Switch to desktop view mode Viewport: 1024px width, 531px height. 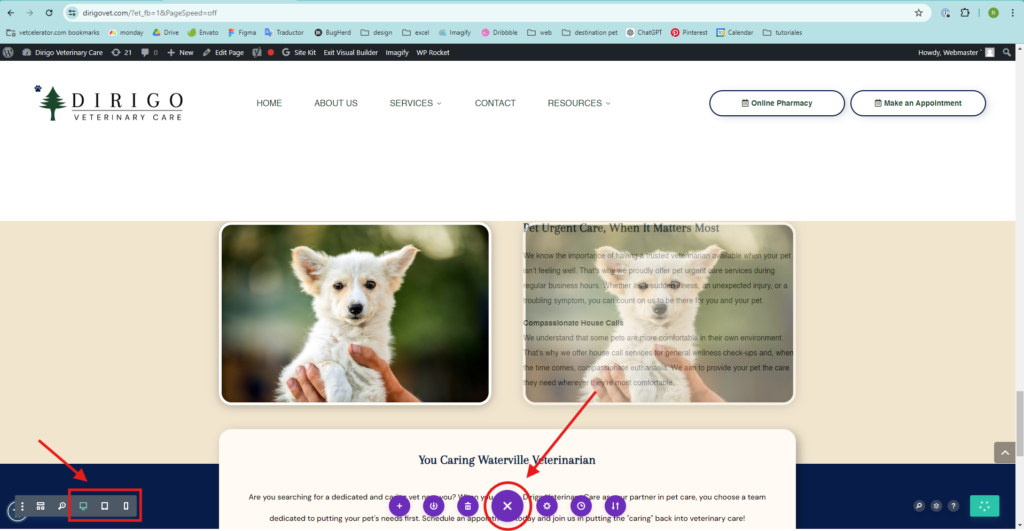pos(83,506)
